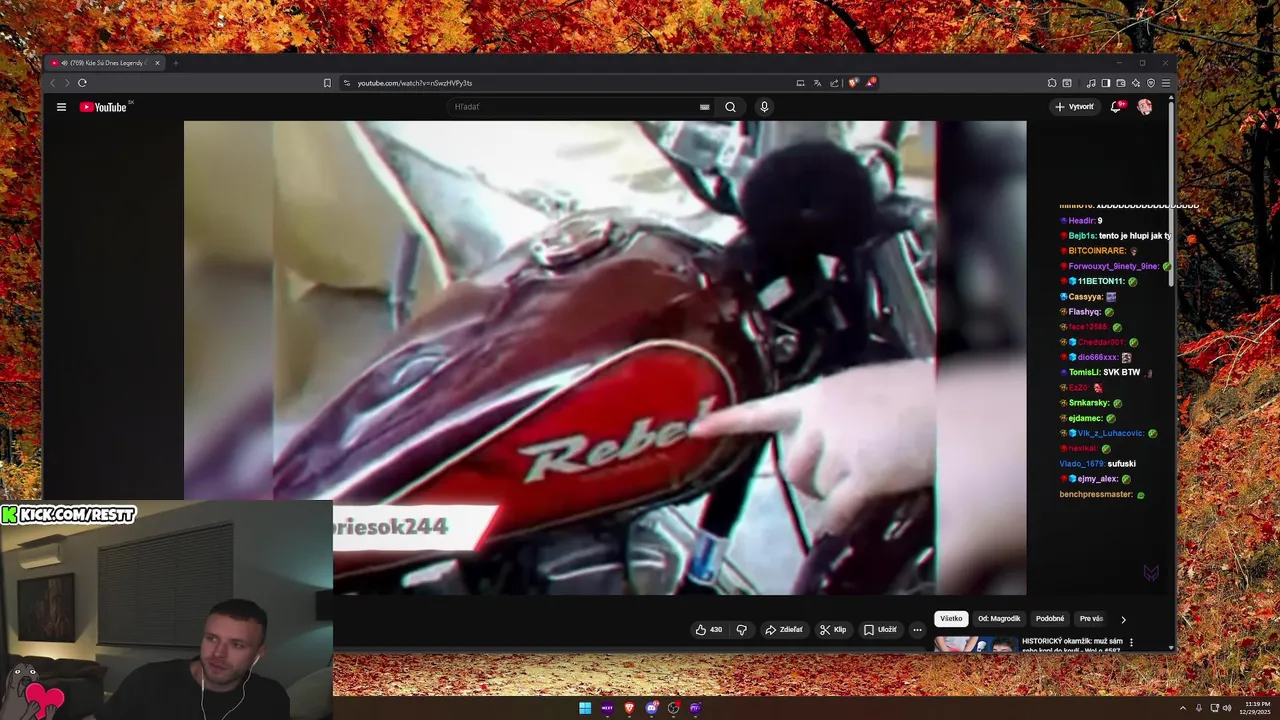Open options for HISTORICKÝ okamžik video
Image resolution: width=1280 pixels, height=720 pixels.
tap(1132, 642)
